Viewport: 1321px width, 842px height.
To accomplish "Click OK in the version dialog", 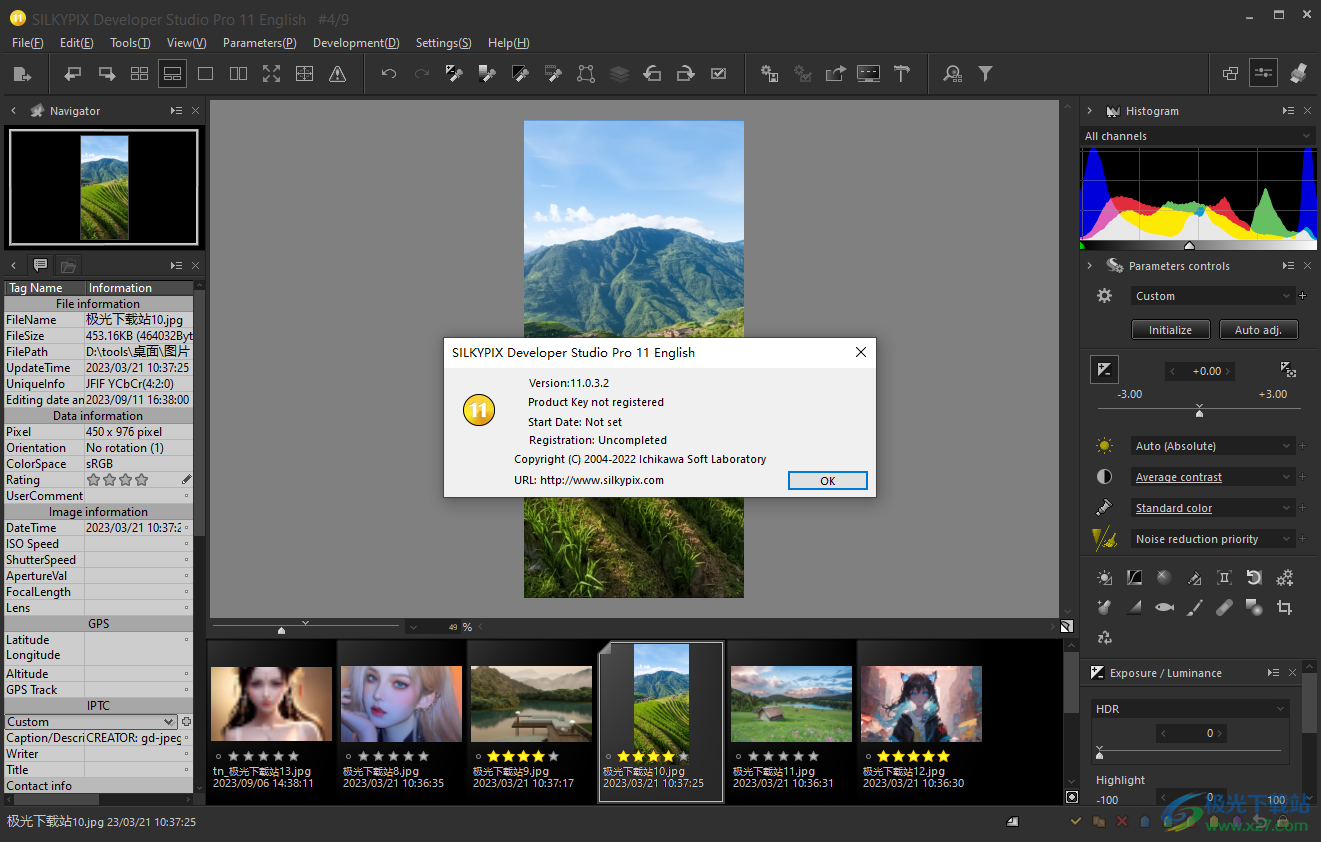I will 827,480.
